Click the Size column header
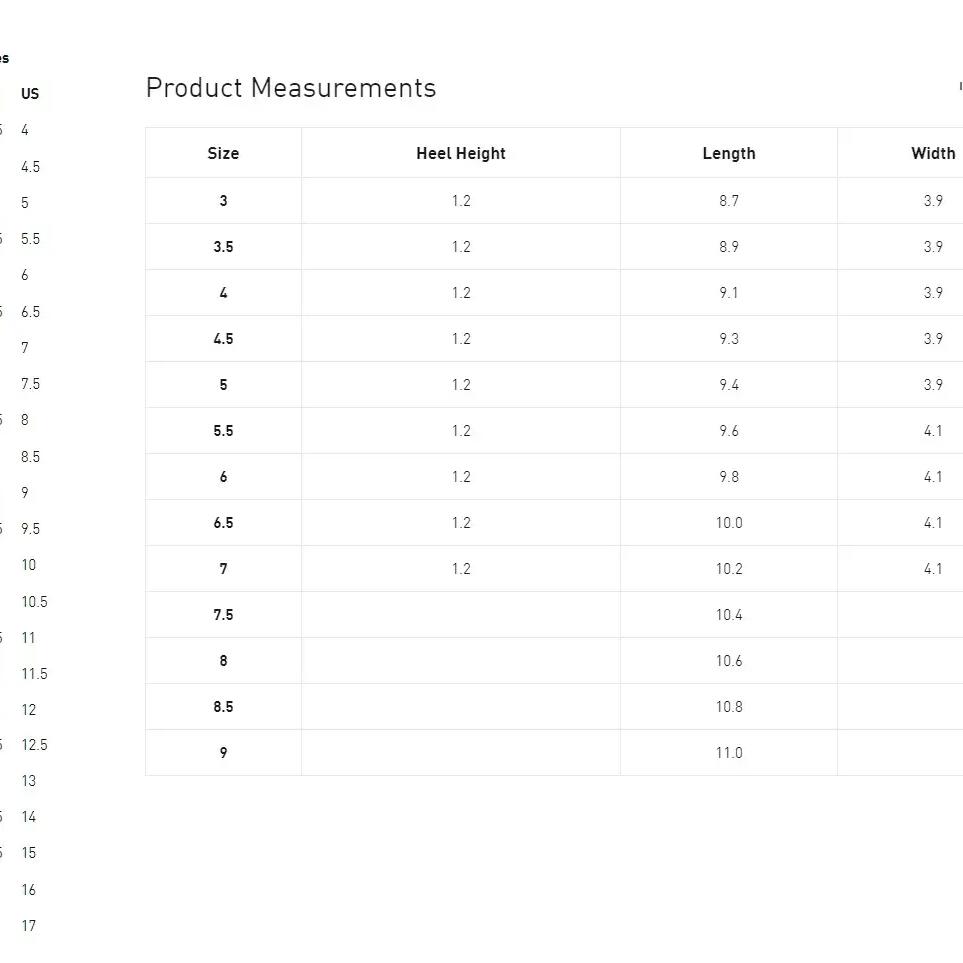The image size is (963, 963). (x=223, y=154)
